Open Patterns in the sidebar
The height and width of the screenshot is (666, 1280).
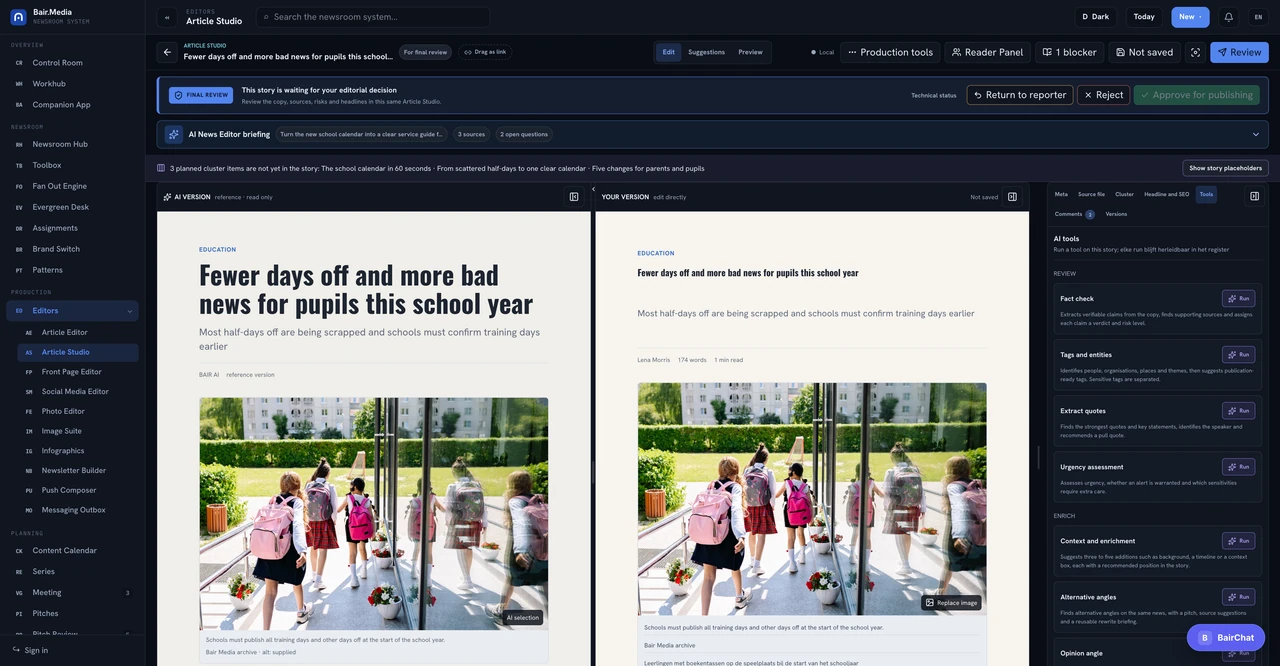(x=70, y=270)
